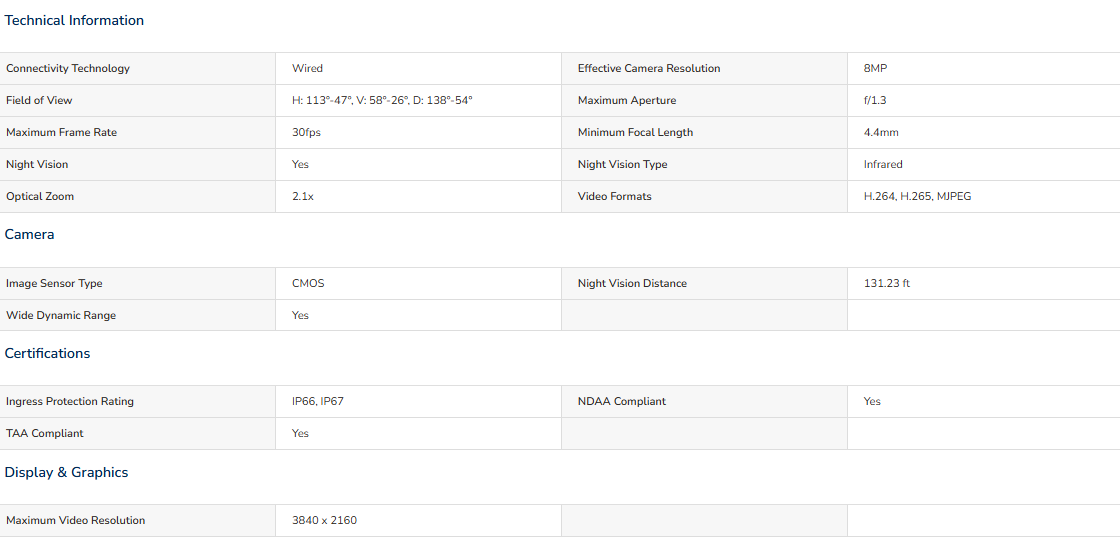Select the Minimum Focal Length 4.4mm value

pyautogui.click(x=881, y=133)
